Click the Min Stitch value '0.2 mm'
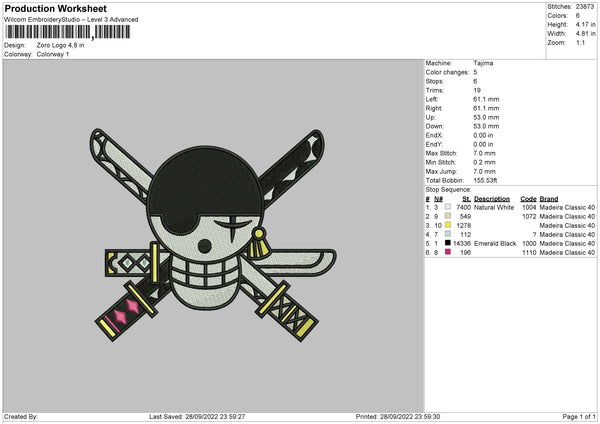 (484, 162)
